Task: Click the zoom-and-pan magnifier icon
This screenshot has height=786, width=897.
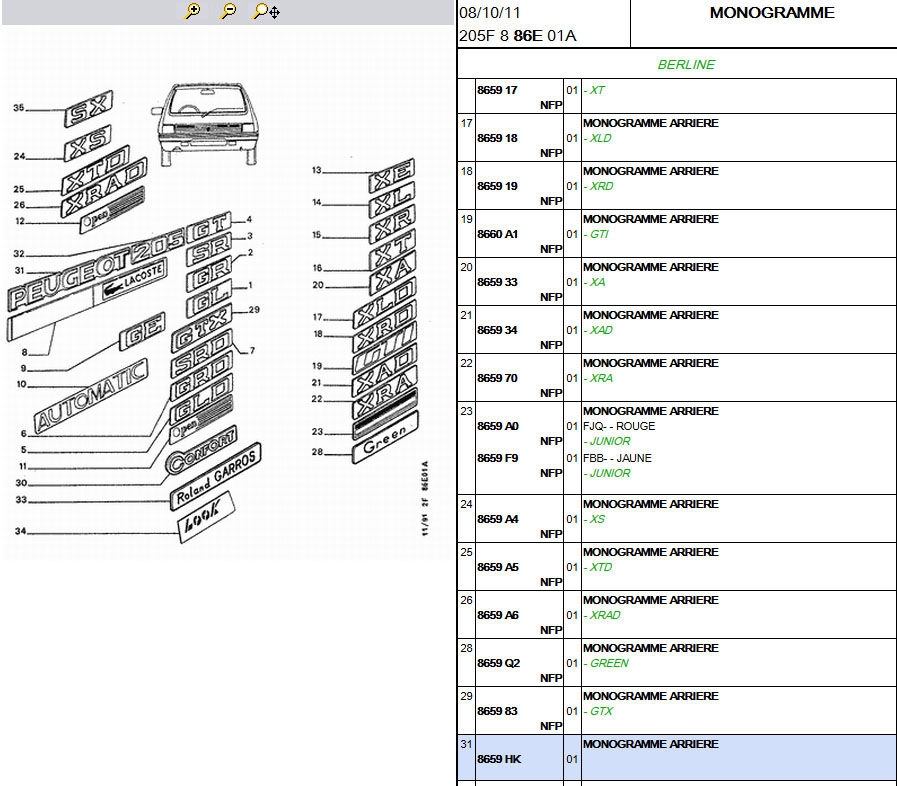Action: (x=266, y=11)
